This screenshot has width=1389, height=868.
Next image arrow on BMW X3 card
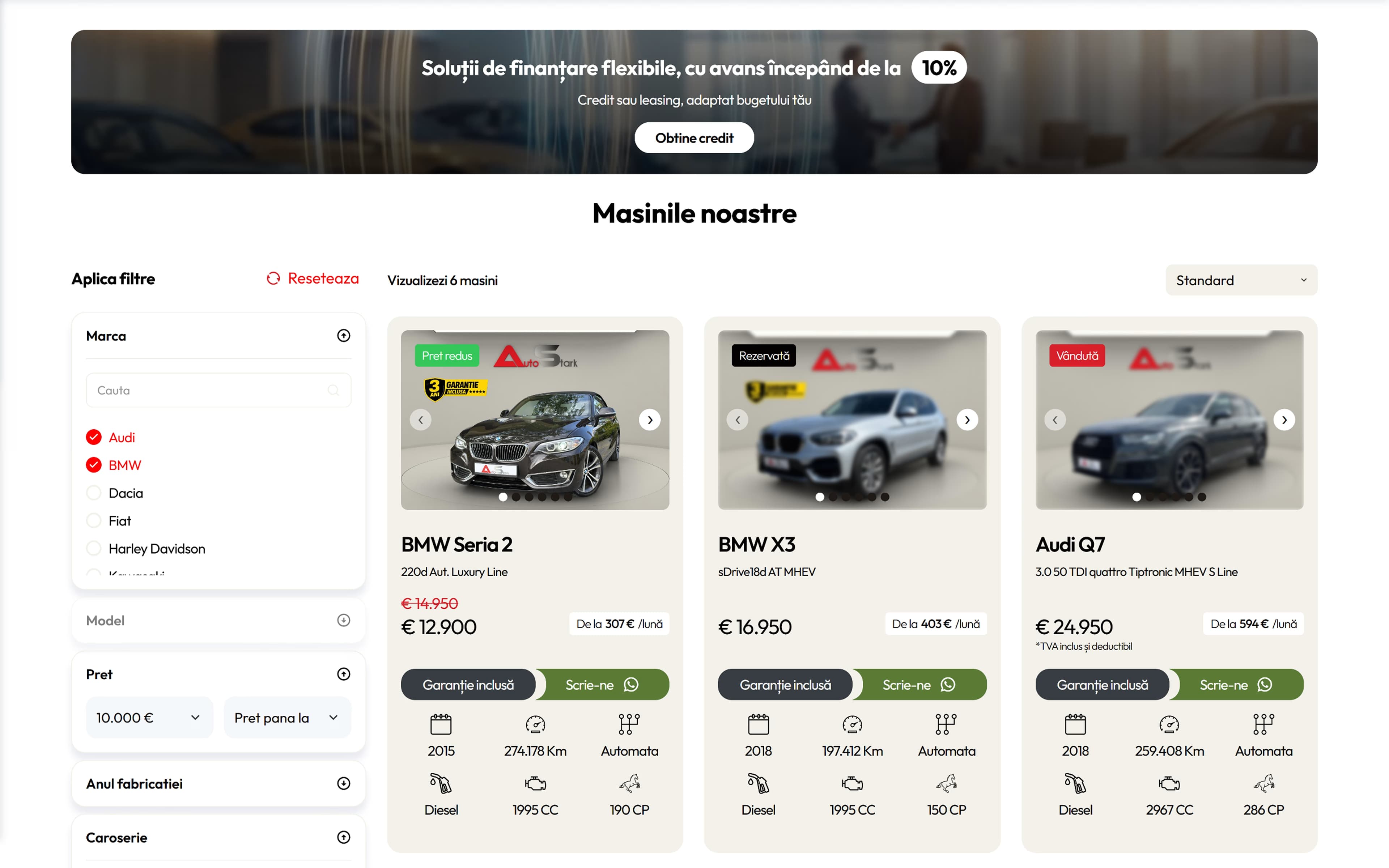tap(967, 420)
